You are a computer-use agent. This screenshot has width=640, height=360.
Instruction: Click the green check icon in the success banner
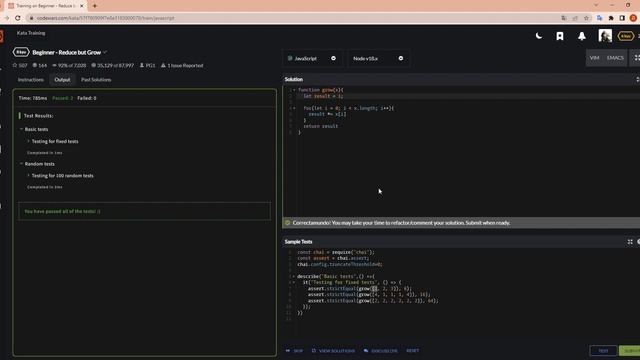pyautogui.click(x=287, y=223)
